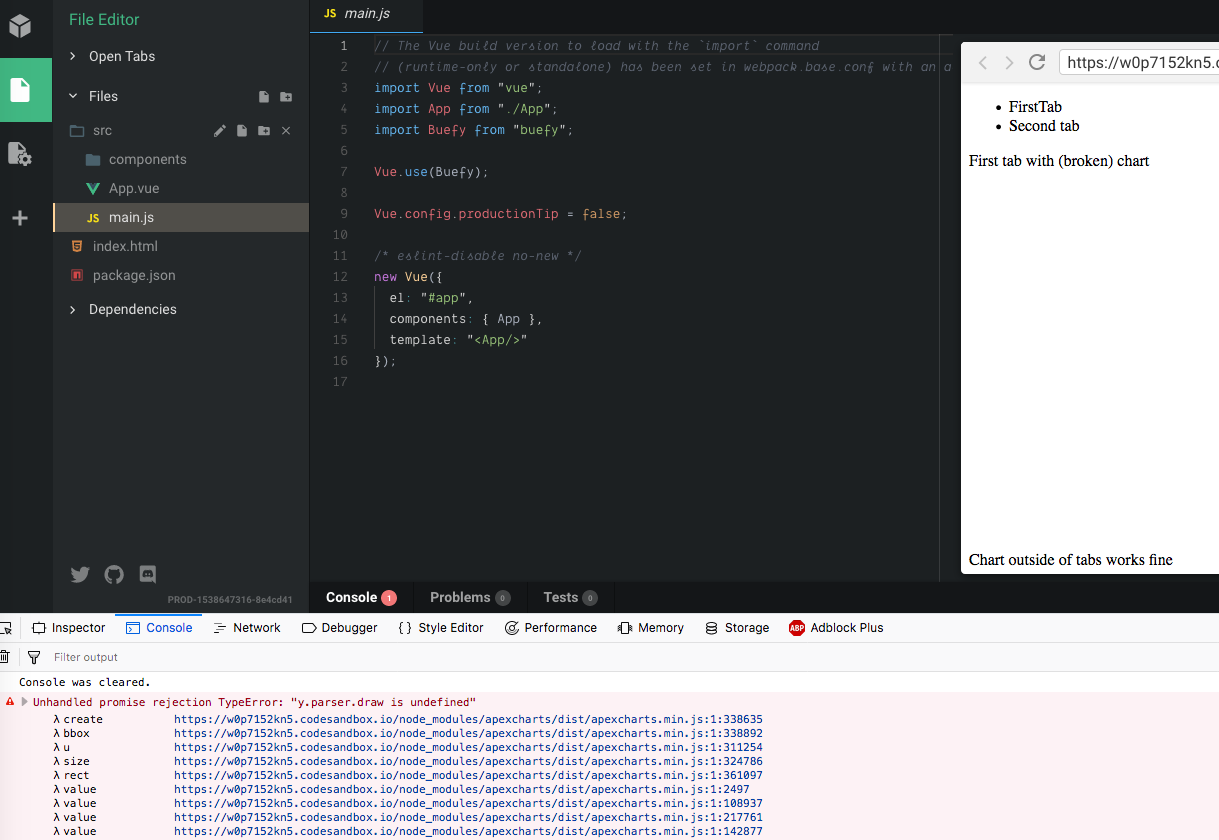Open the Problems tab
This screenshot has height=840, width=1219.
(x=462, y=598)
